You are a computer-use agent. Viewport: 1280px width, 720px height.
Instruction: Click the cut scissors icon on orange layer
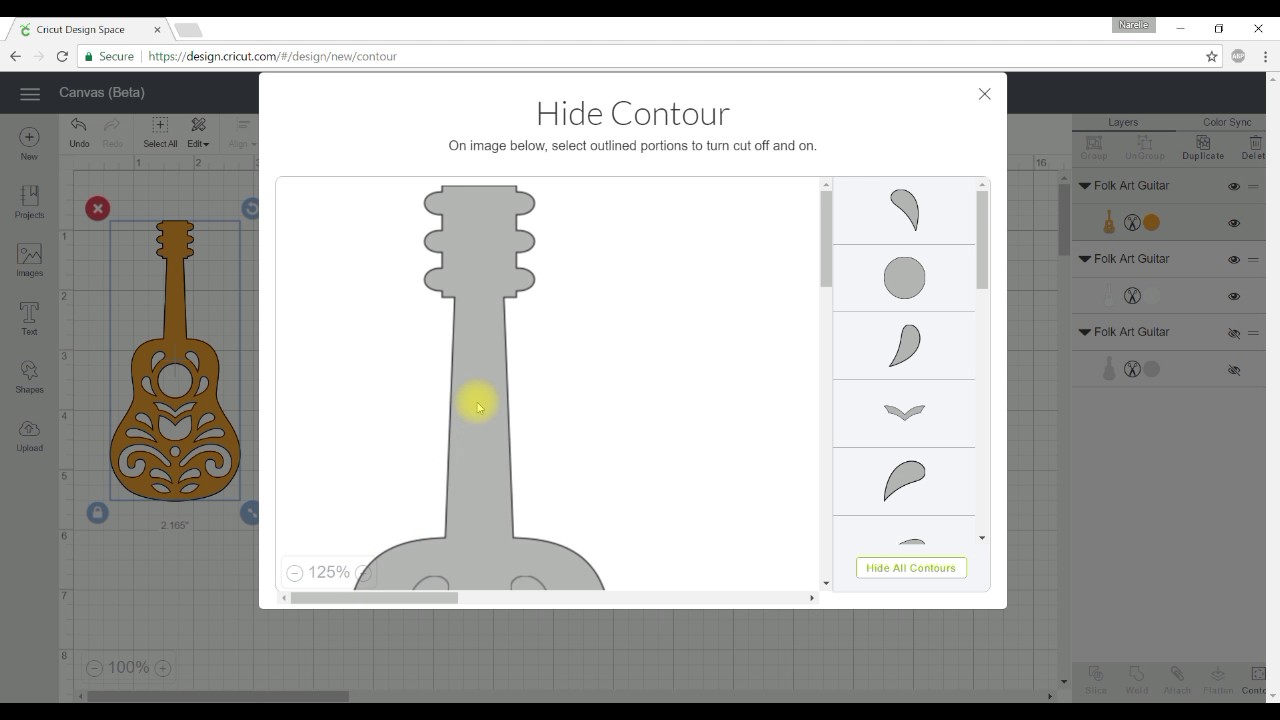tap(1132, 223)
